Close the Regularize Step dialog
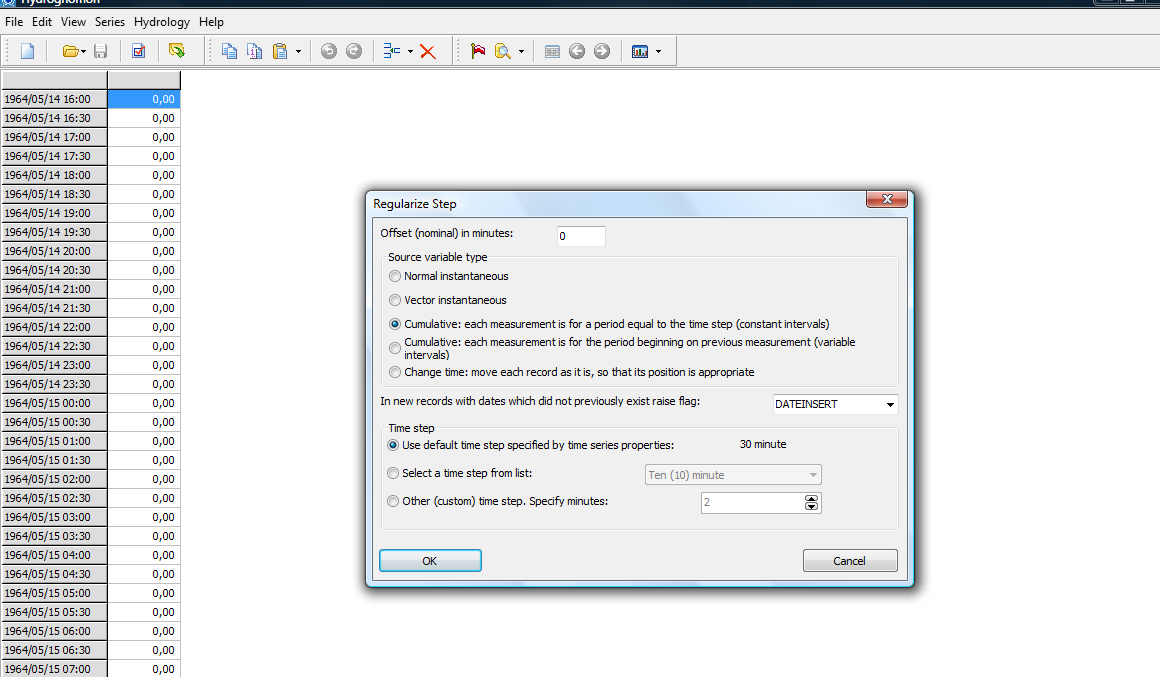Screen dimensions: 1160x677 coord(887,199)
